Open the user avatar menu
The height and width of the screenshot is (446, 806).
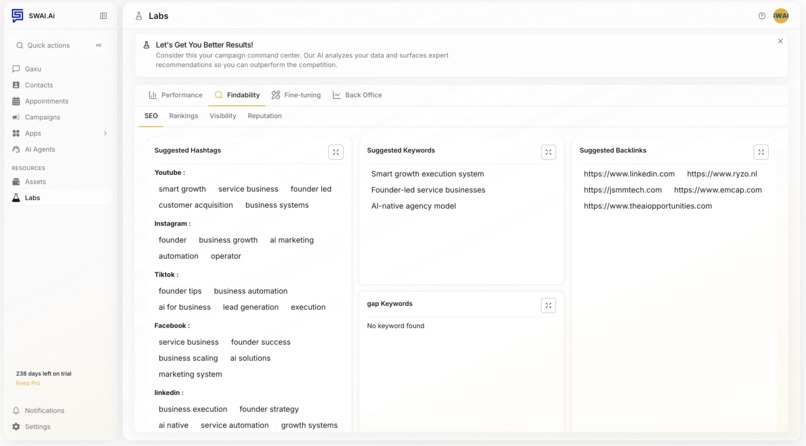(781, 16)
